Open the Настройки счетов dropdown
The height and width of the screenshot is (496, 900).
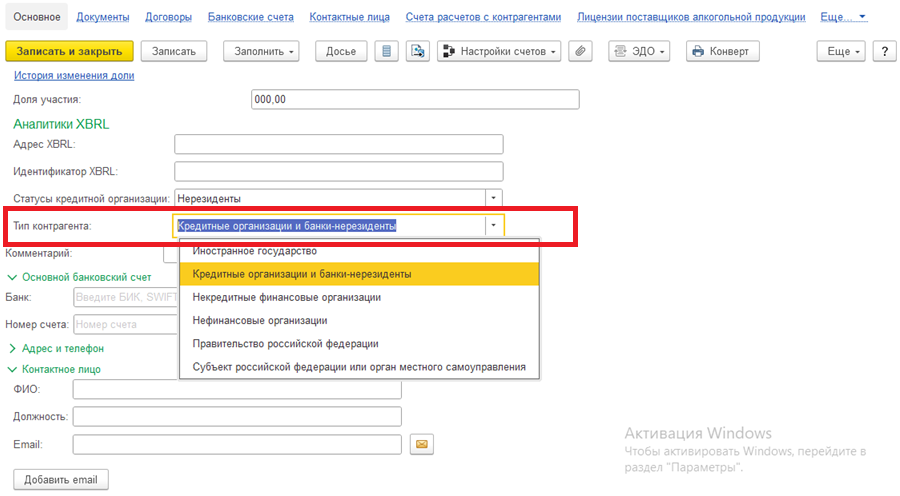click(x=499, y=51)
